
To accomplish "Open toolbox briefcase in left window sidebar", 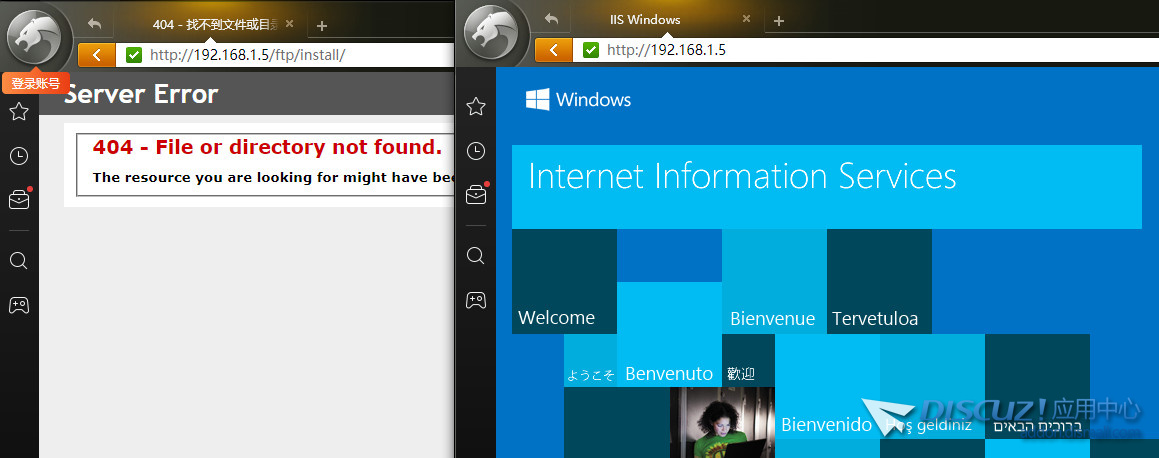I will (x=19, y=199).
